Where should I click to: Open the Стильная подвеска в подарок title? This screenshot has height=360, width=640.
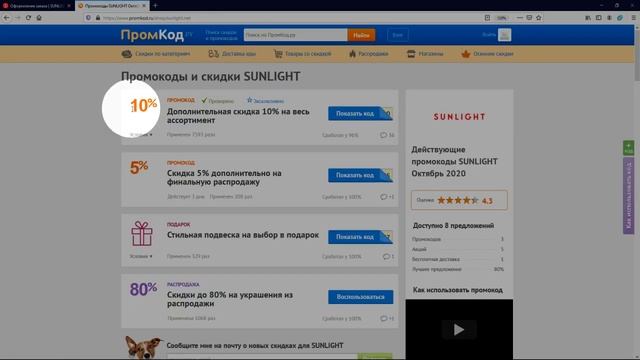[243, 235]
